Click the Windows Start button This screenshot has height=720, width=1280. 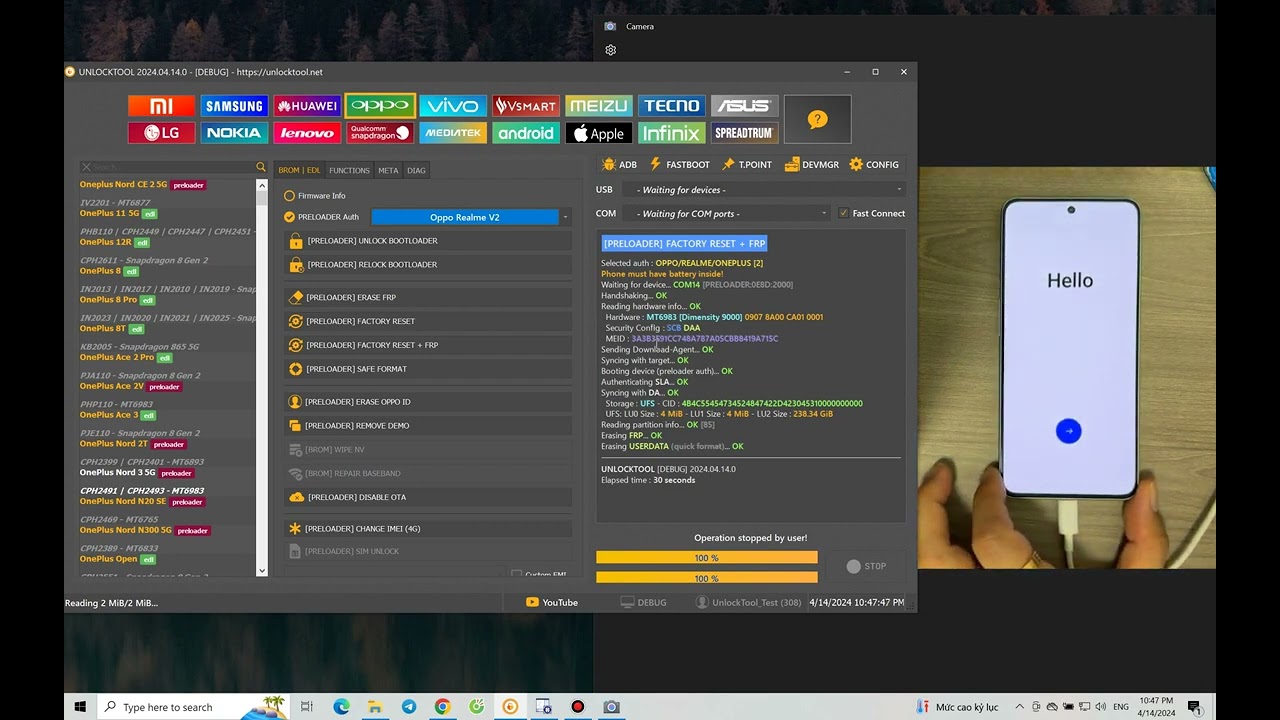(x=80, y=707)
